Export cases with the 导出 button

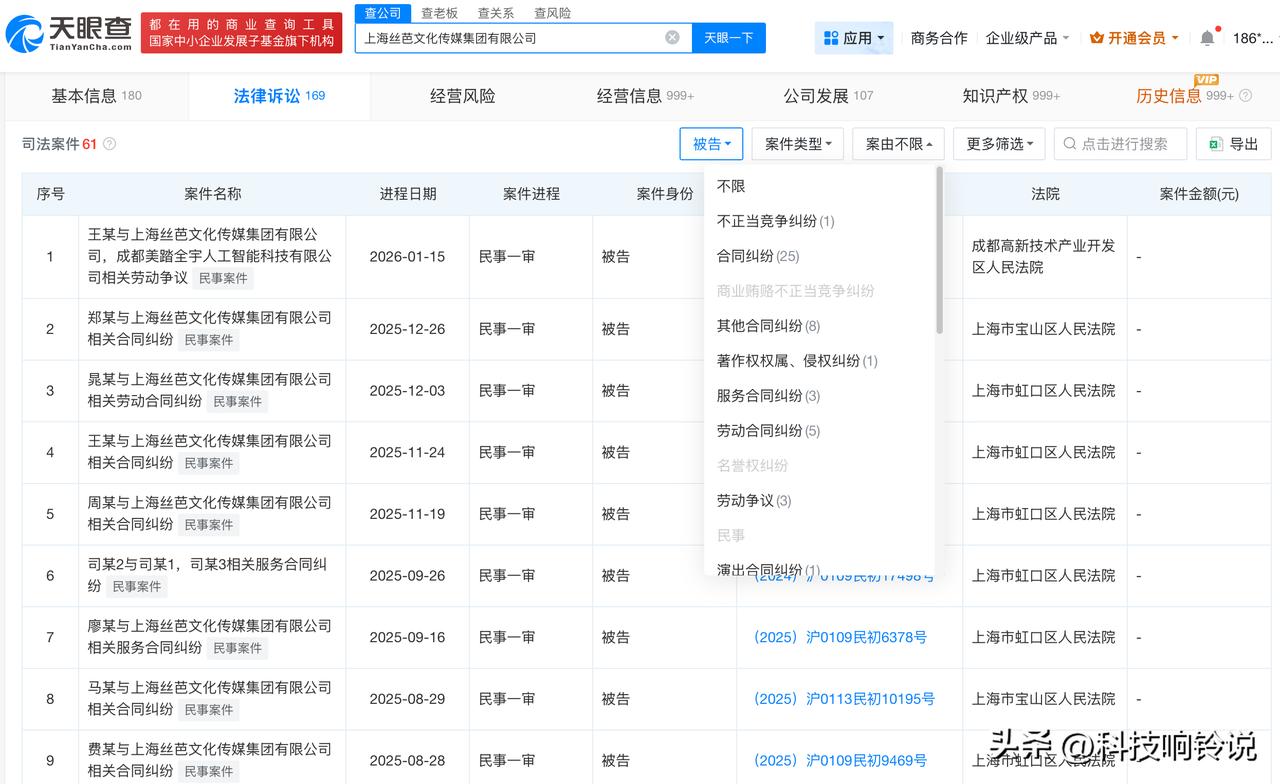click(1233, 144)
